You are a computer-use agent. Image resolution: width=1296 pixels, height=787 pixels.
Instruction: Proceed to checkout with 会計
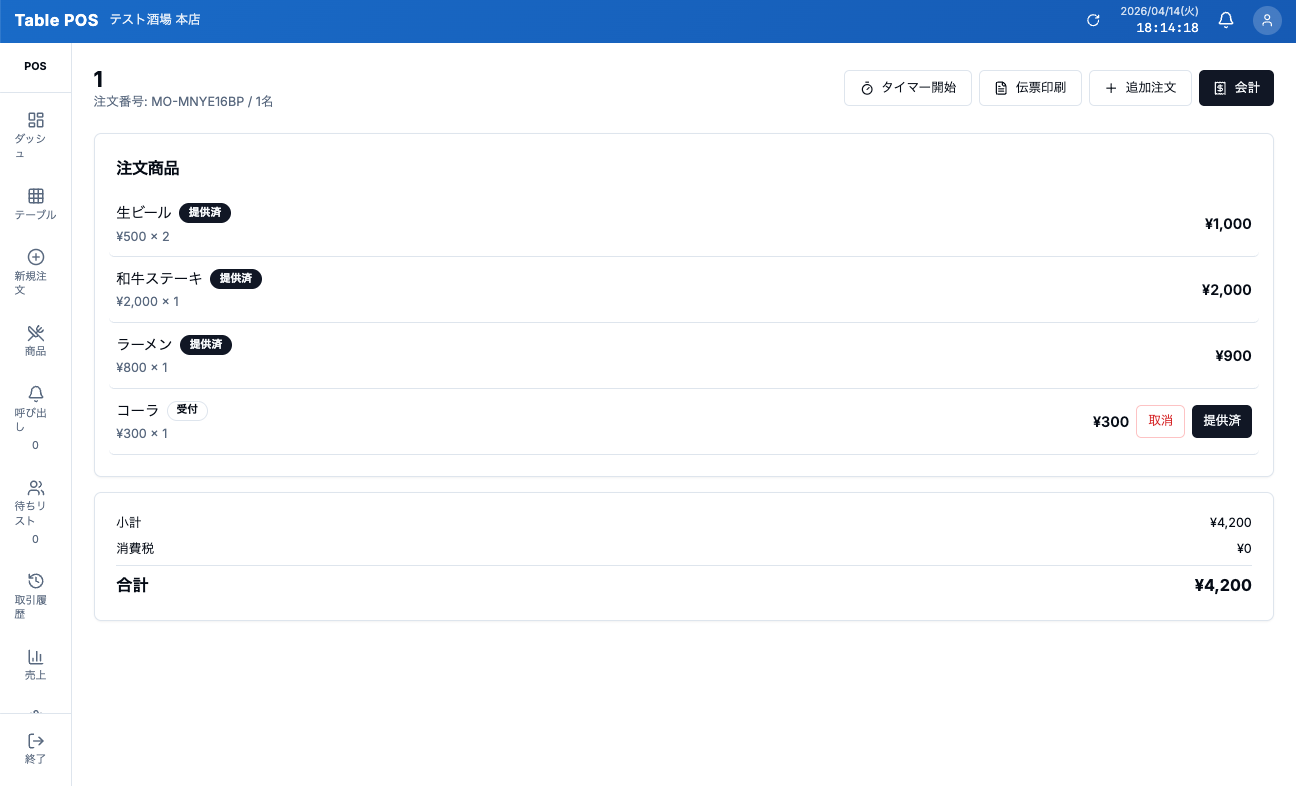tap(1236, 88)
